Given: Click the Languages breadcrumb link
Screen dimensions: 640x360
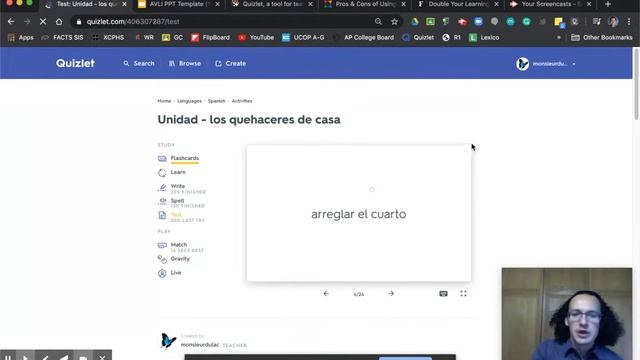Looking at the screenshot, I should click(x=189, y=101).
